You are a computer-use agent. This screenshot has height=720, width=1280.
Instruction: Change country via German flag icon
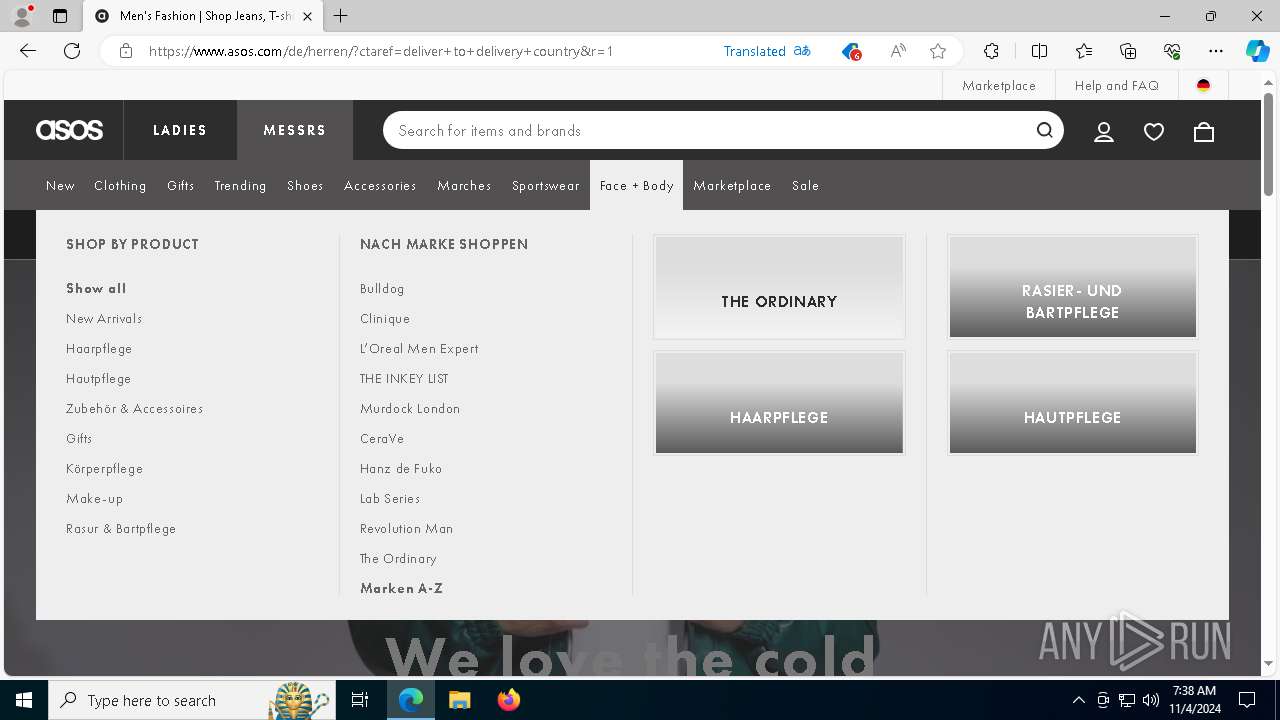click(x=1203, y=85)
